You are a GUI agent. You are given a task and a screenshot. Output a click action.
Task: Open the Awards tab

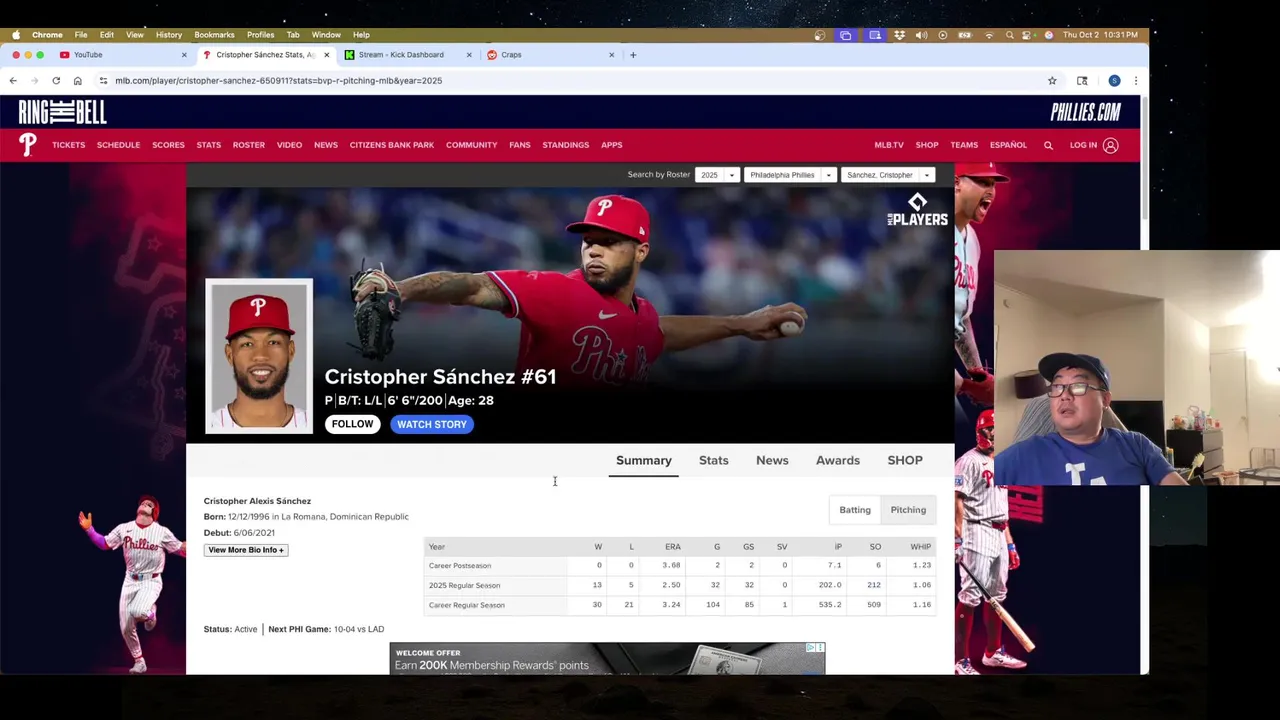(838, 460)
